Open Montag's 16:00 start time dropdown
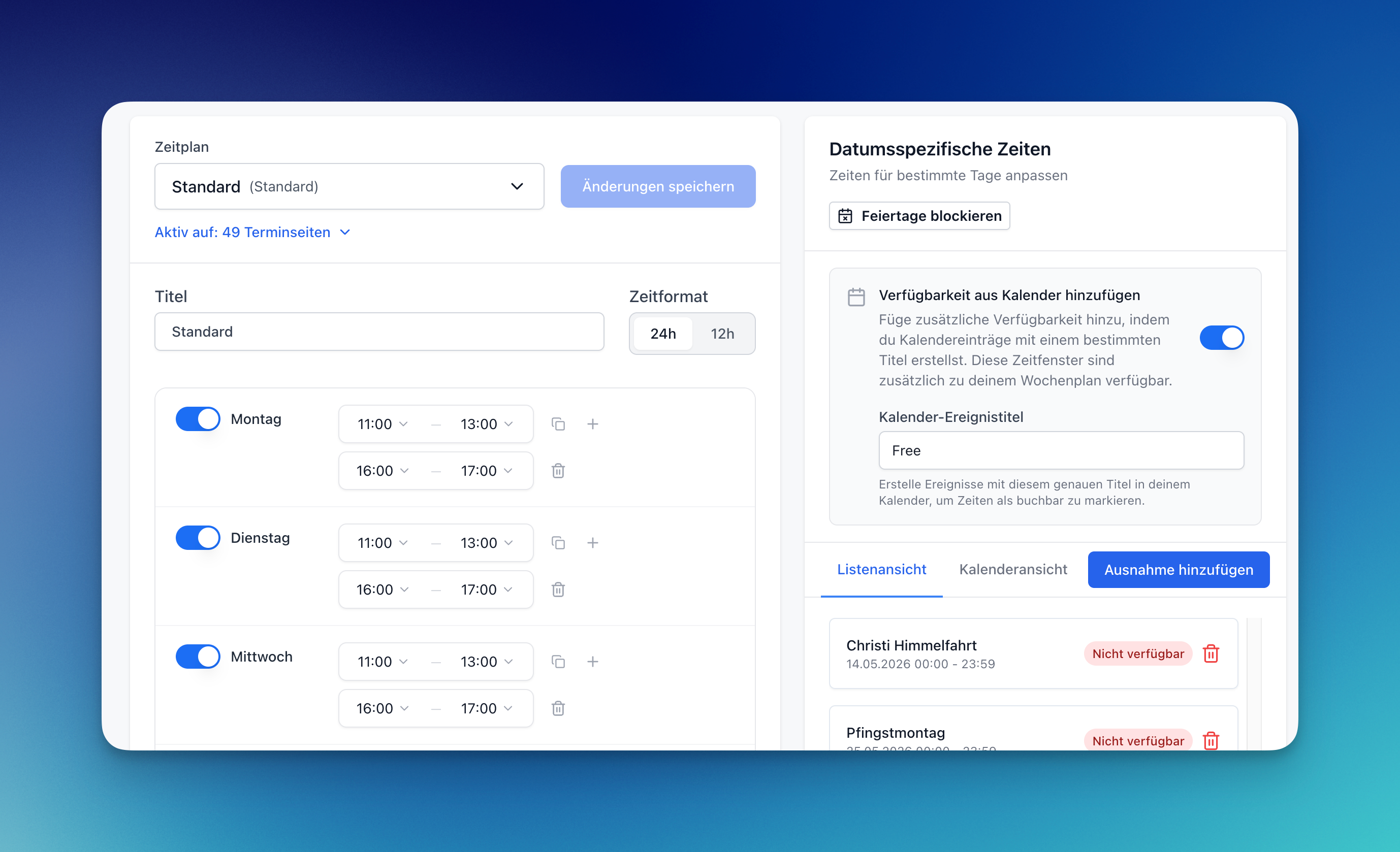This screenshot has width=1400, height=852. pyautogui.click(x=382, y=470)
